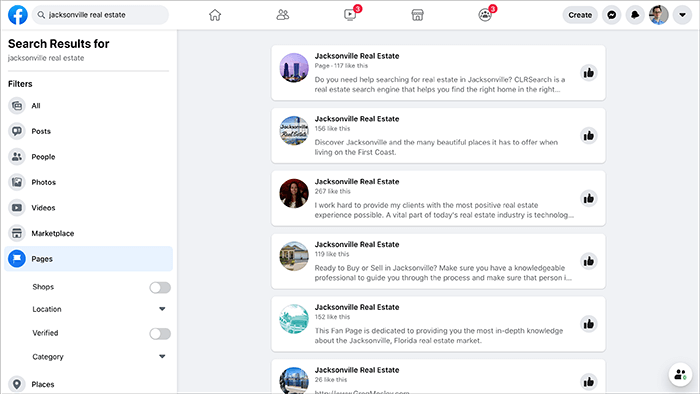Image resolution: width=700 pixels, height=394 pixels.
Task: Select the Posts filter
Action: click(88, 131)
